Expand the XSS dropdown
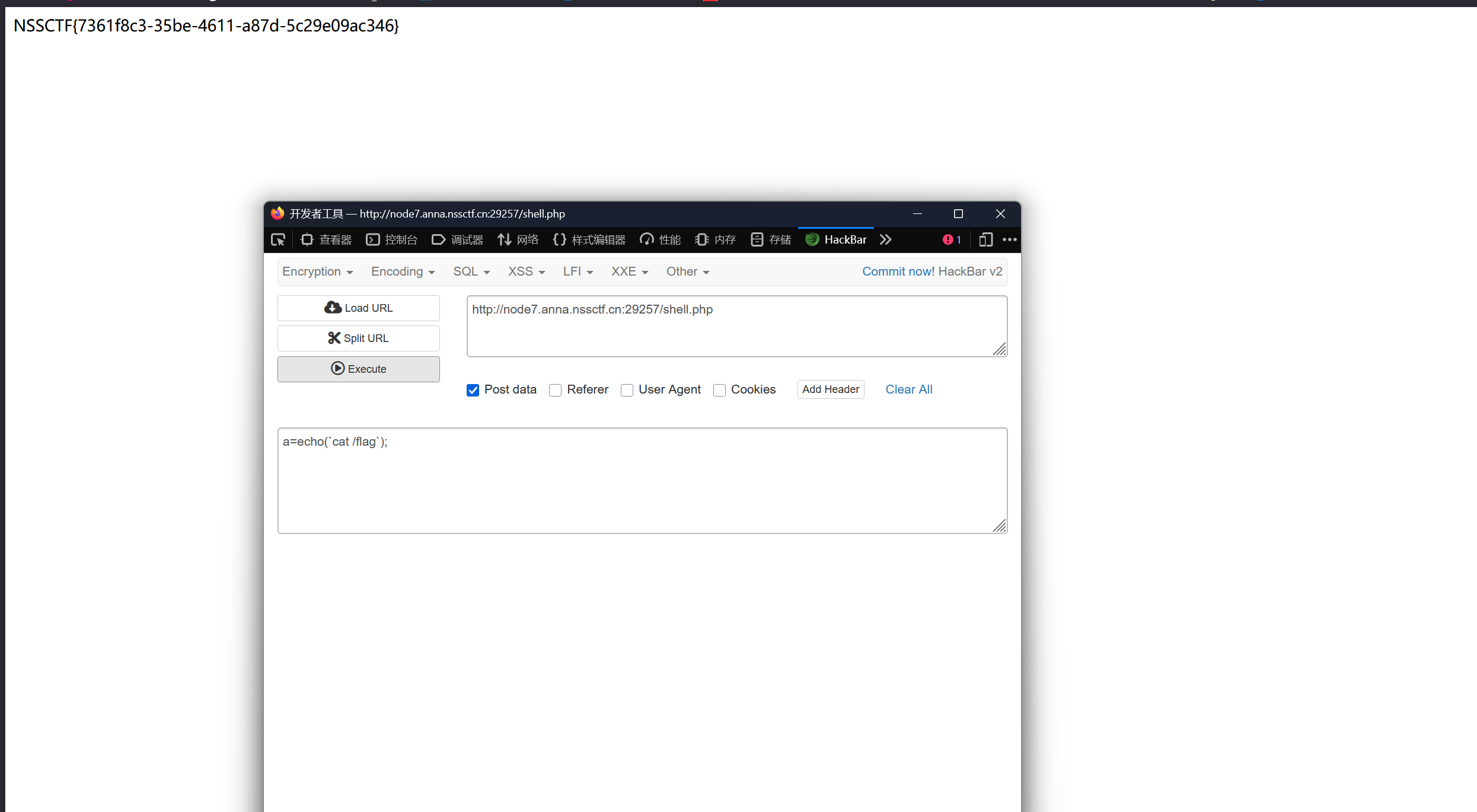Image resolution: width=1477 pixels, height=812 pixels. coord(527,272)
